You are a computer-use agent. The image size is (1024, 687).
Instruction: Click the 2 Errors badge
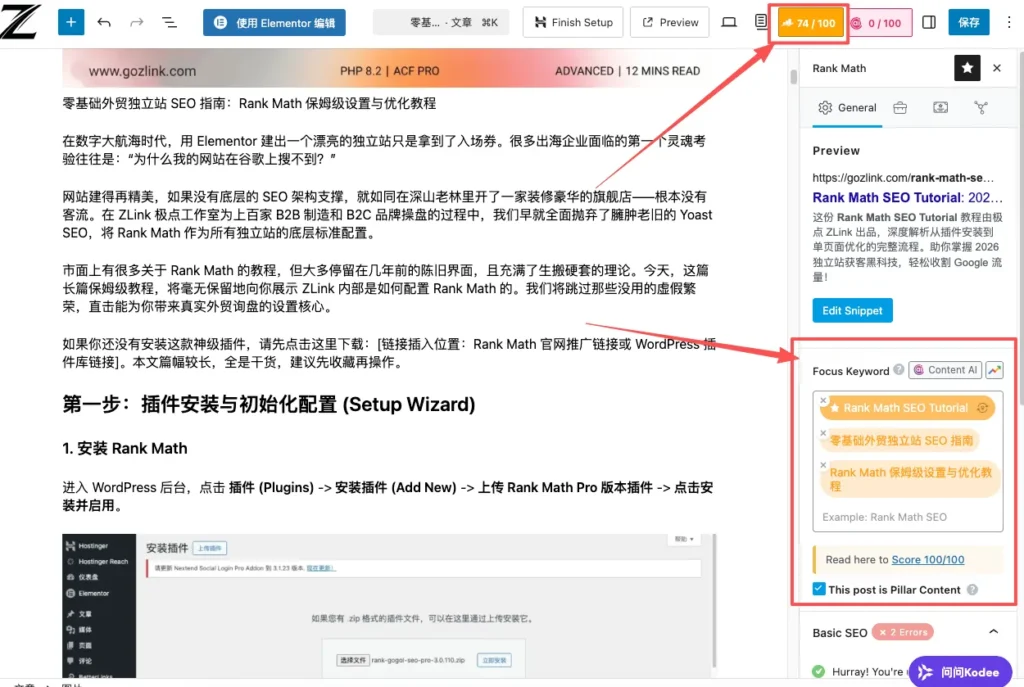pyautogui.click(x=903, y=632)
